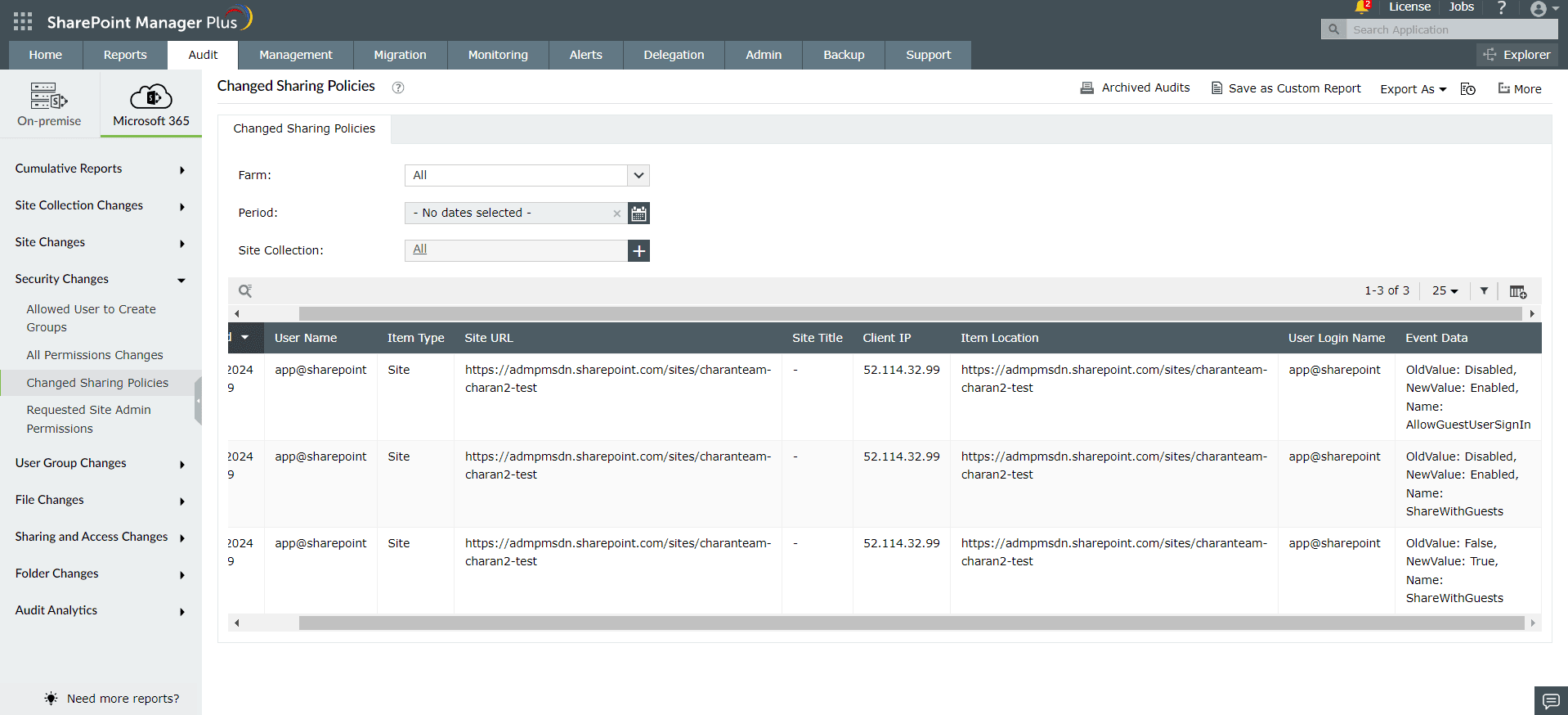
Task: Click Save as Custom Report
Action: point(1286,88)
